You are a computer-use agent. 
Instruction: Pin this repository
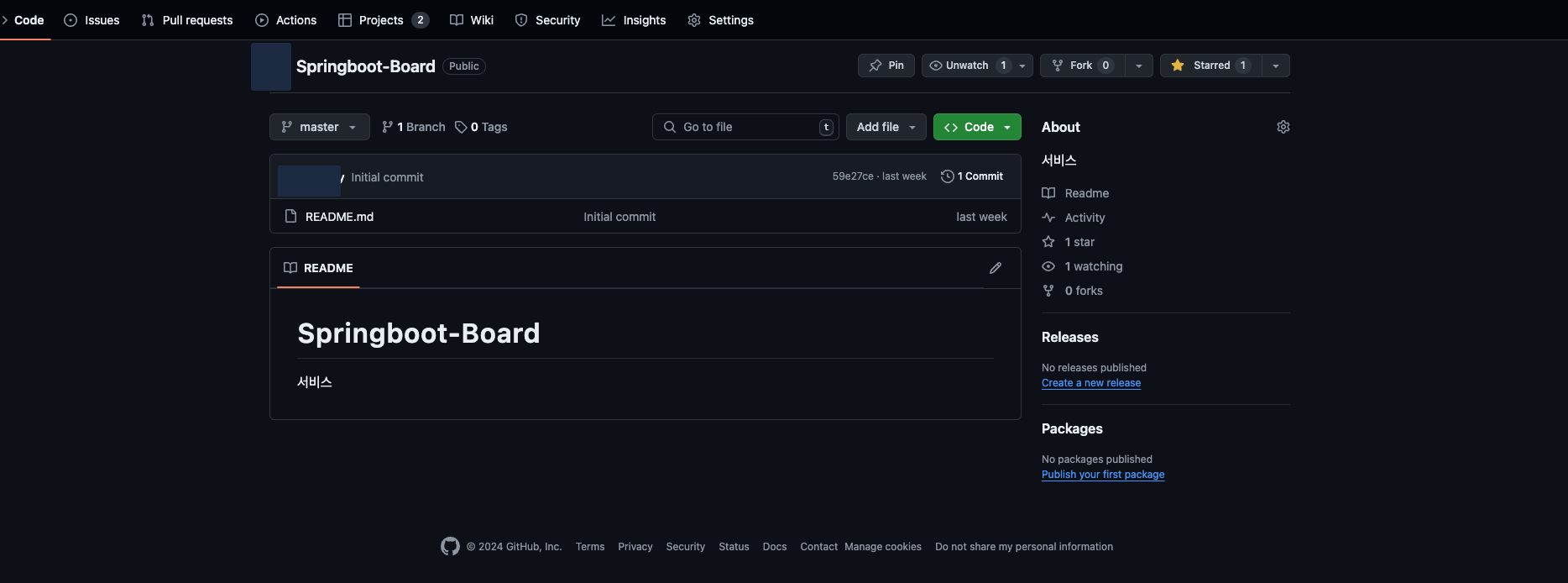point(886,66)
